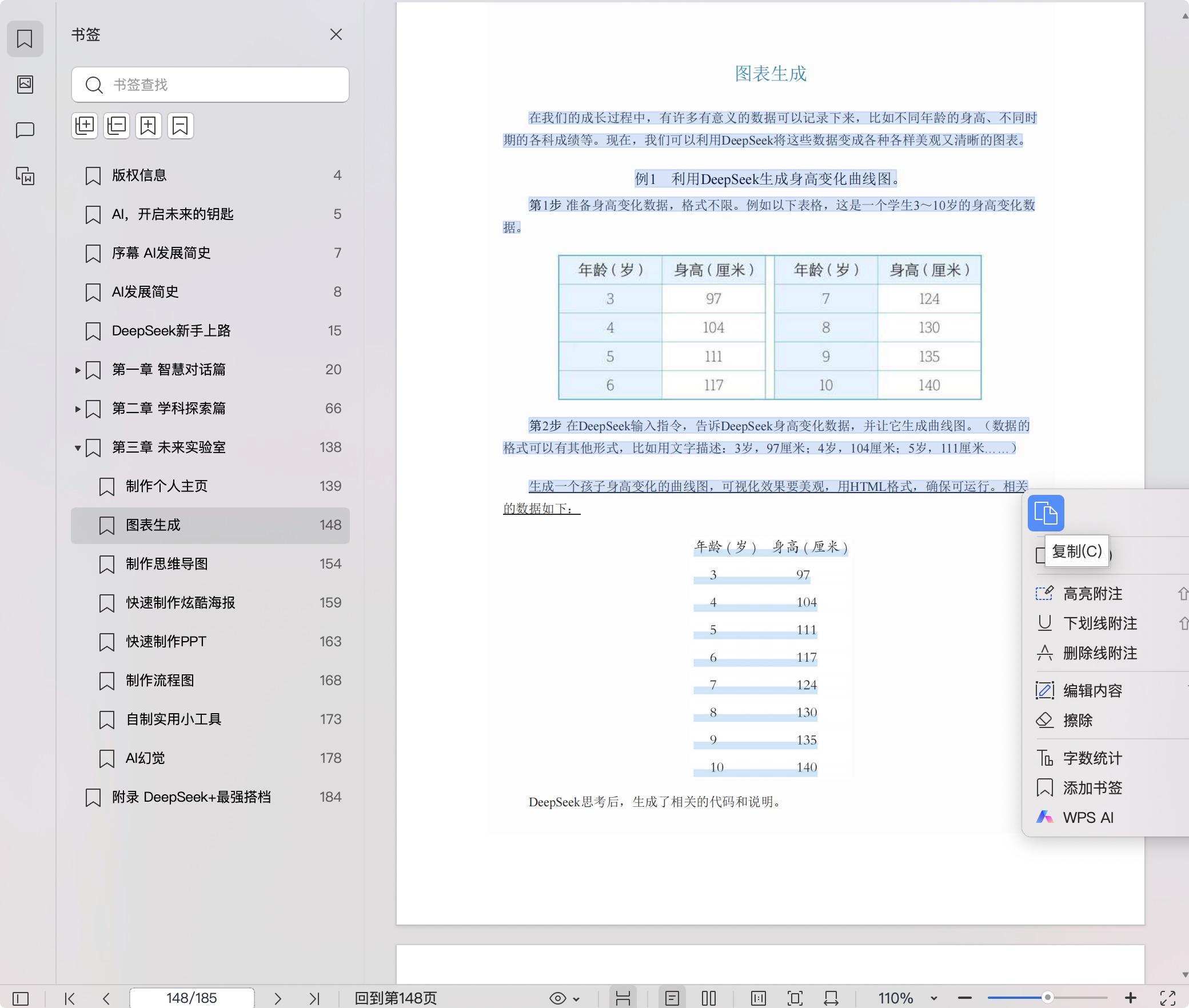The height and width of the screenshot is (1008, 1189).
Task: Click the blue copy icon in context menu
Action: [x=1046, y=513]
